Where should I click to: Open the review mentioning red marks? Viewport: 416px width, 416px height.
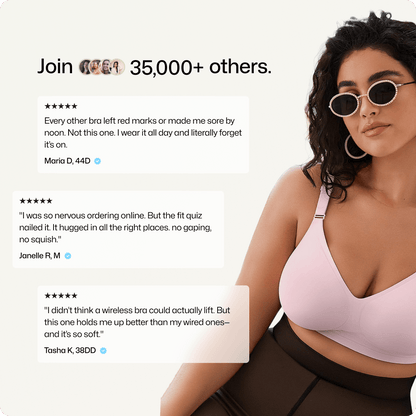coord(143,135)
